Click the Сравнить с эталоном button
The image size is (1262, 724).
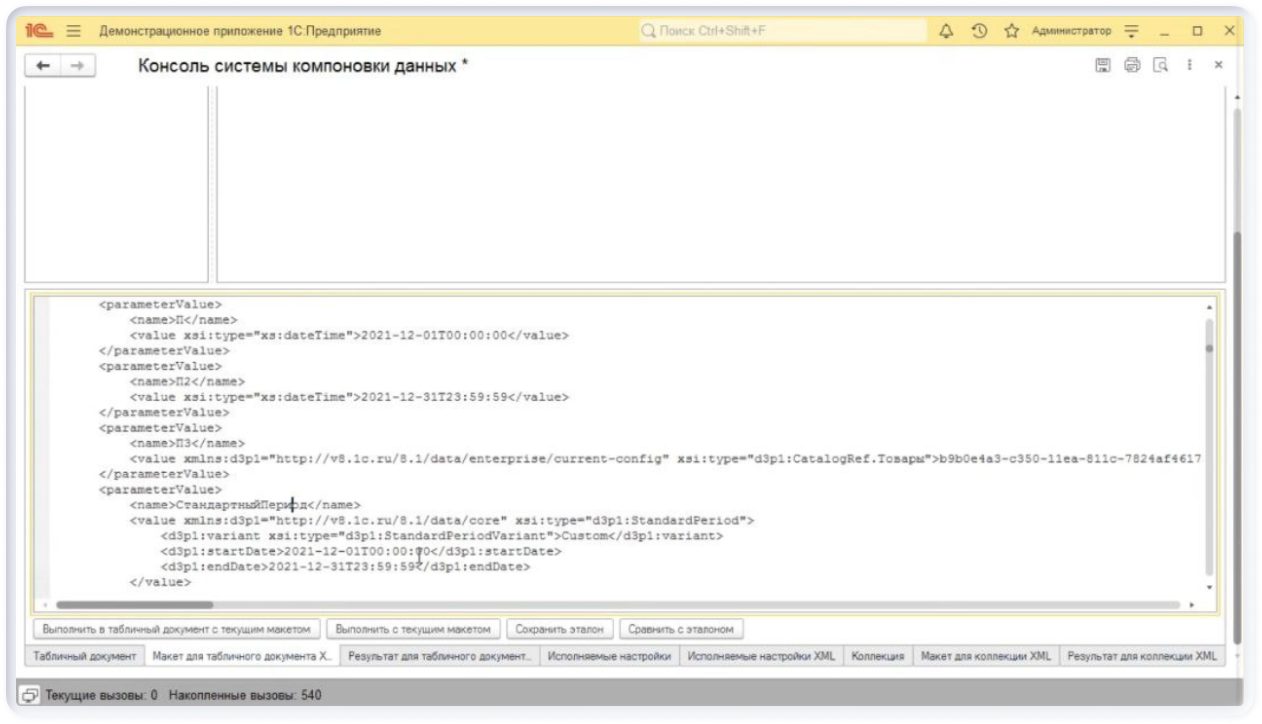pos(681,630)
